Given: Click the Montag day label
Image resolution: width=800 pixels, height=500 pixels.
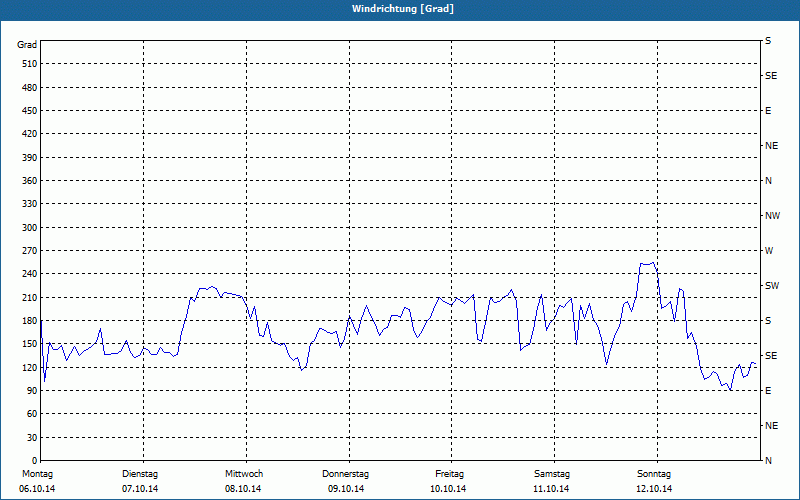Looking at the screenshot, I should 37,474.
